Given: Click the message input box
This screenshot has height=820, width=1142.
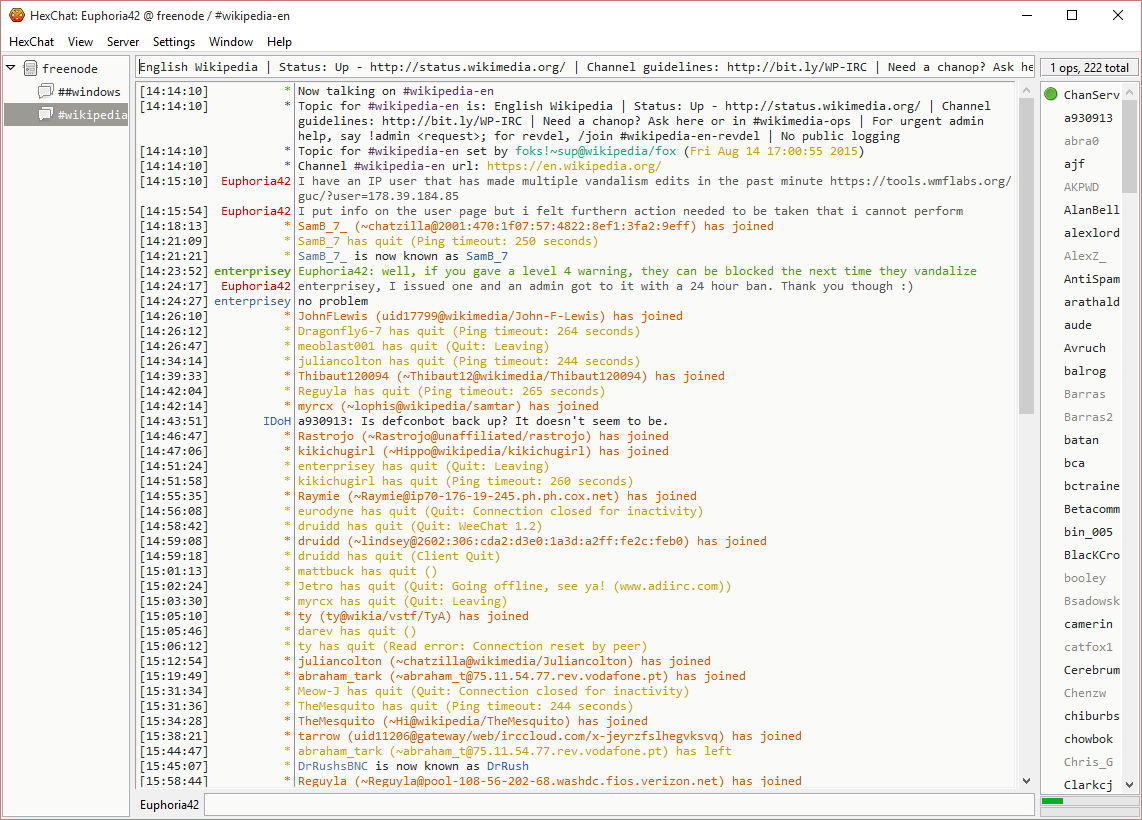Looking at the screenshot, I should pyautogui.click(x=619, y=805).
